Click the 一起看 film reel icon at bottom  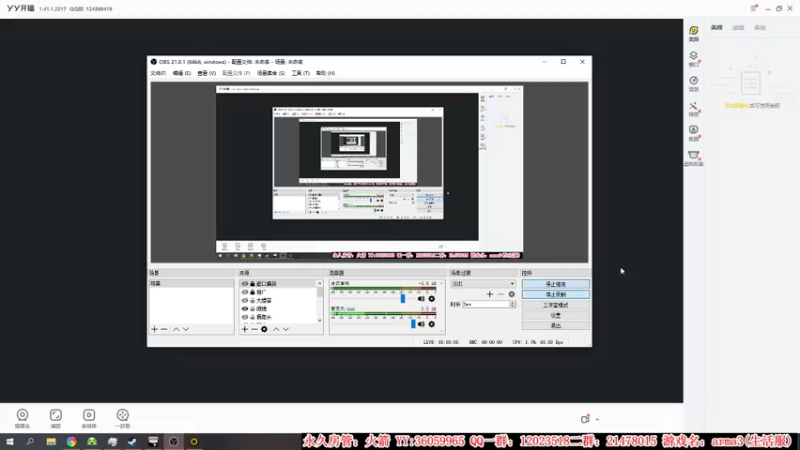pyautogui.click(x=122, y=418)
